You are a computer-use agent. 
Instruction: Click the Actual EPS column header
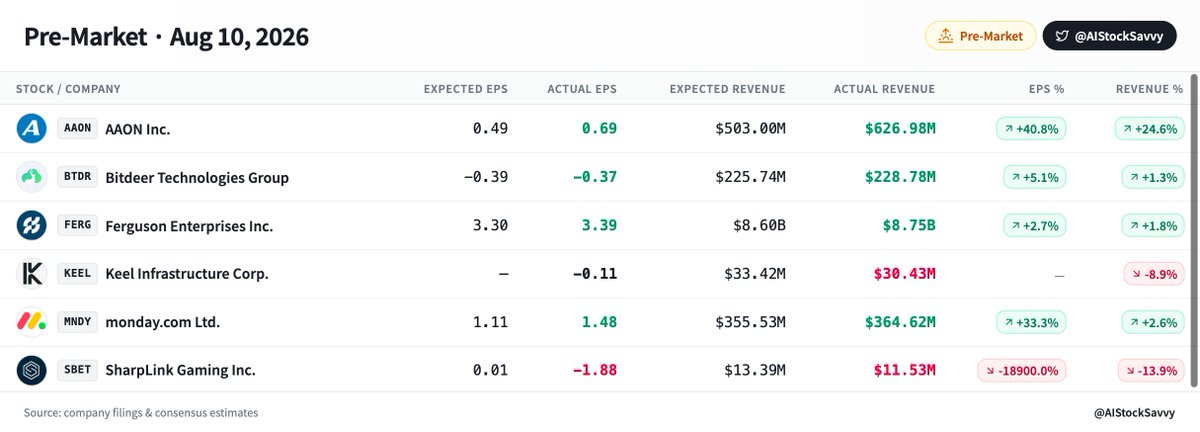(x=582, y=89)
